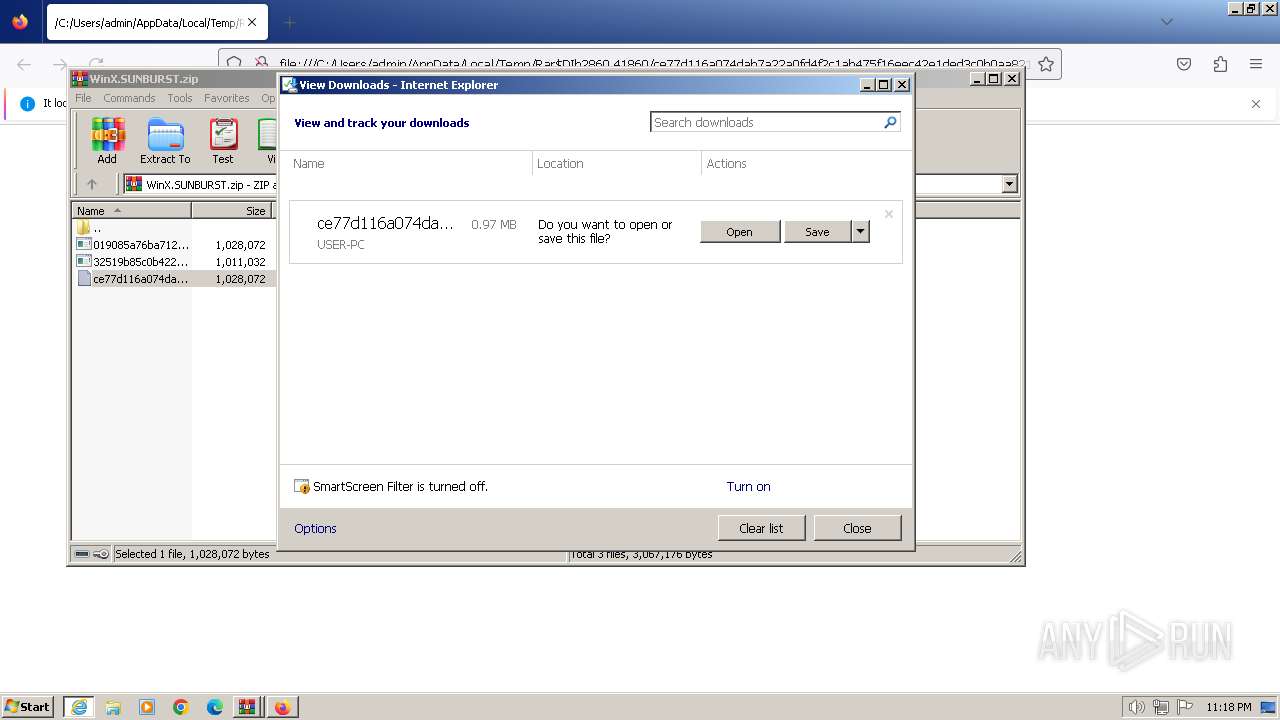This screenshot has height=720, width=1280.
Task: Select file 32519b85c0b422... in WinRAR list
Action: 133,262
